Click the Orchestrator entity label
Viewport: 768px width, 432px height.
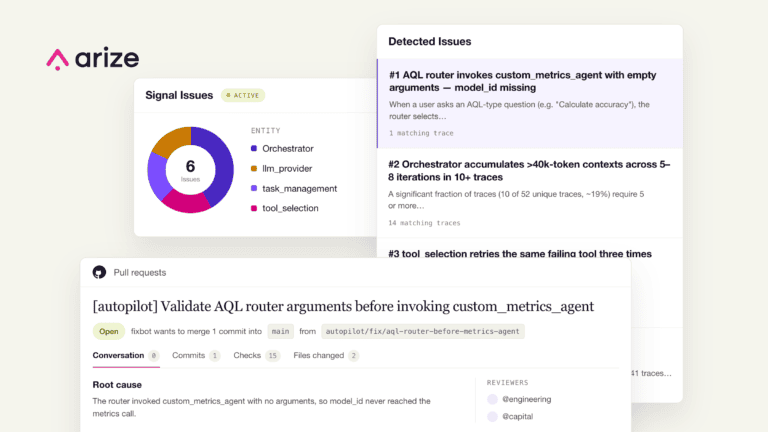(288, 148)
